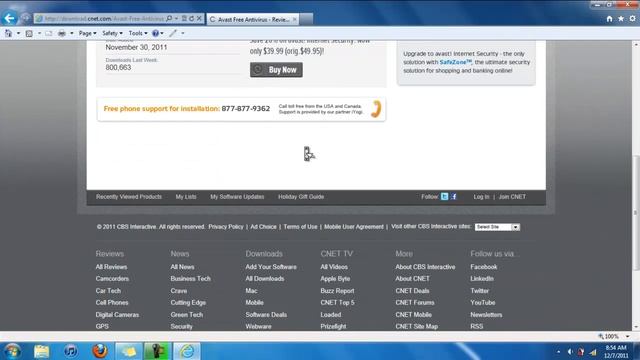Open the Safety dropdown menu
The image size is (640, 360).
click(x=112, y=33)
